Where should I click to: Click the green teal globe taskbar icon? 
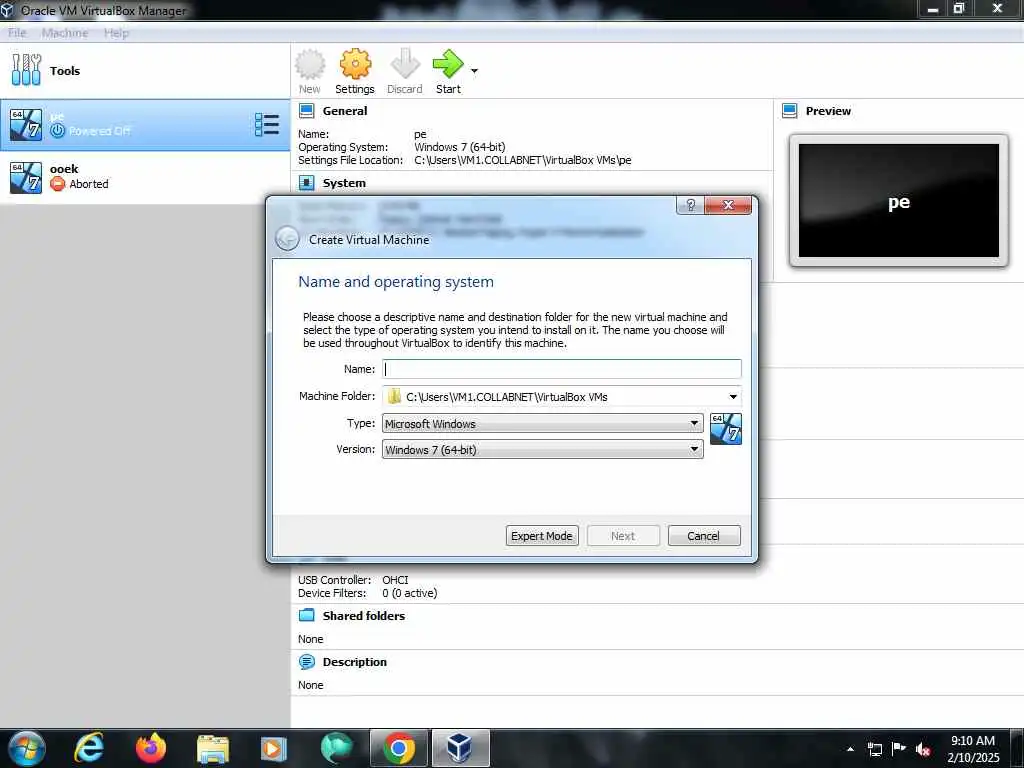tap(336, 748)
